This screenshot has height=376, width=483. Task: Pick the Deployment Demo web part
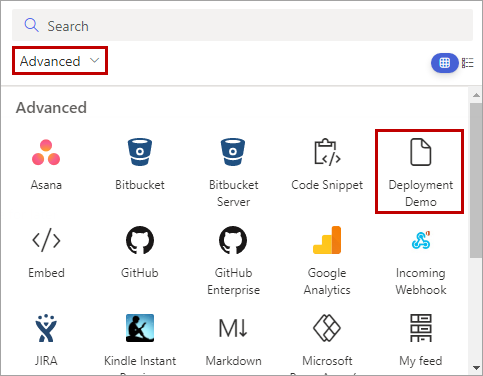[420, 173]
